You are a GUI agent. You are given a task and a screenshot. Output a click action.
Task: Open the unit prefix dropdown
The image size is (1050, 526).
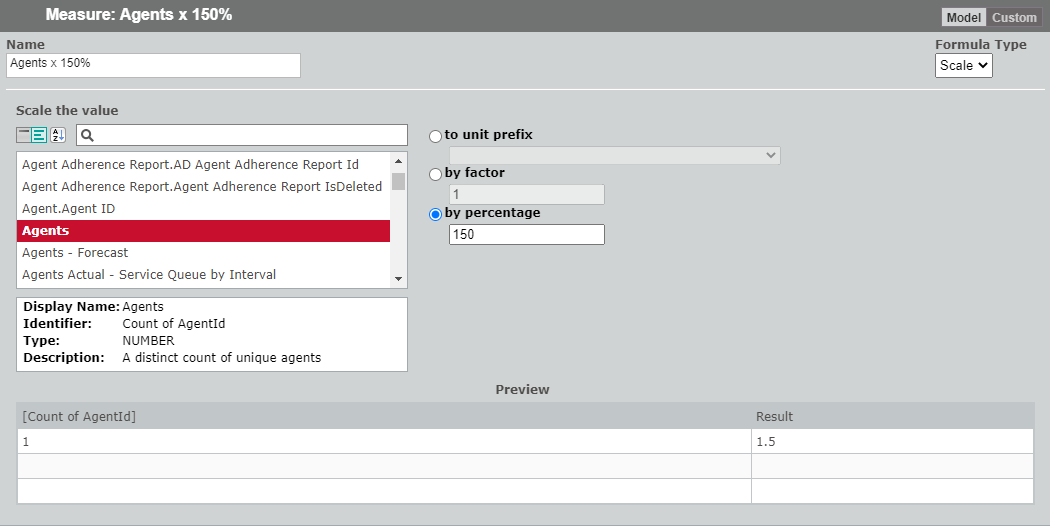click(614, 155)
